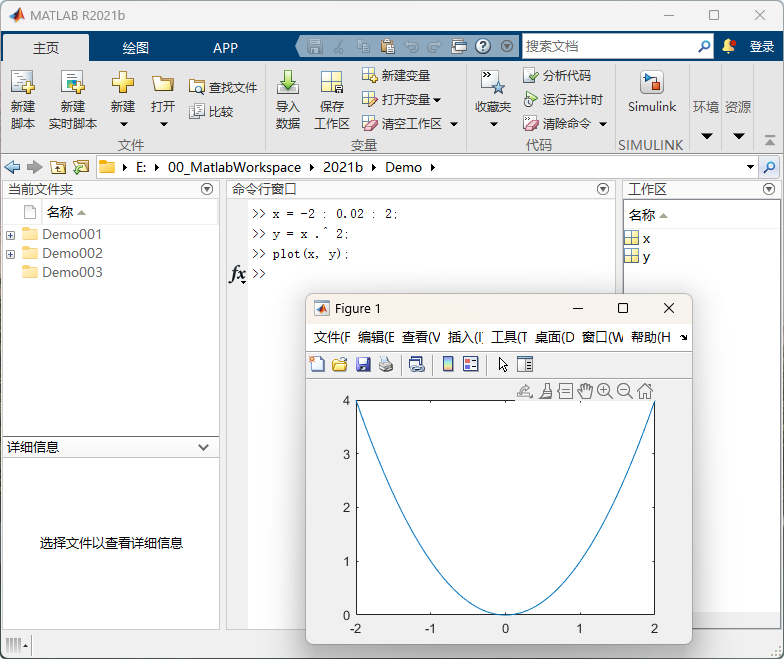Open the yellow plus New dropdown

point(122,99)
